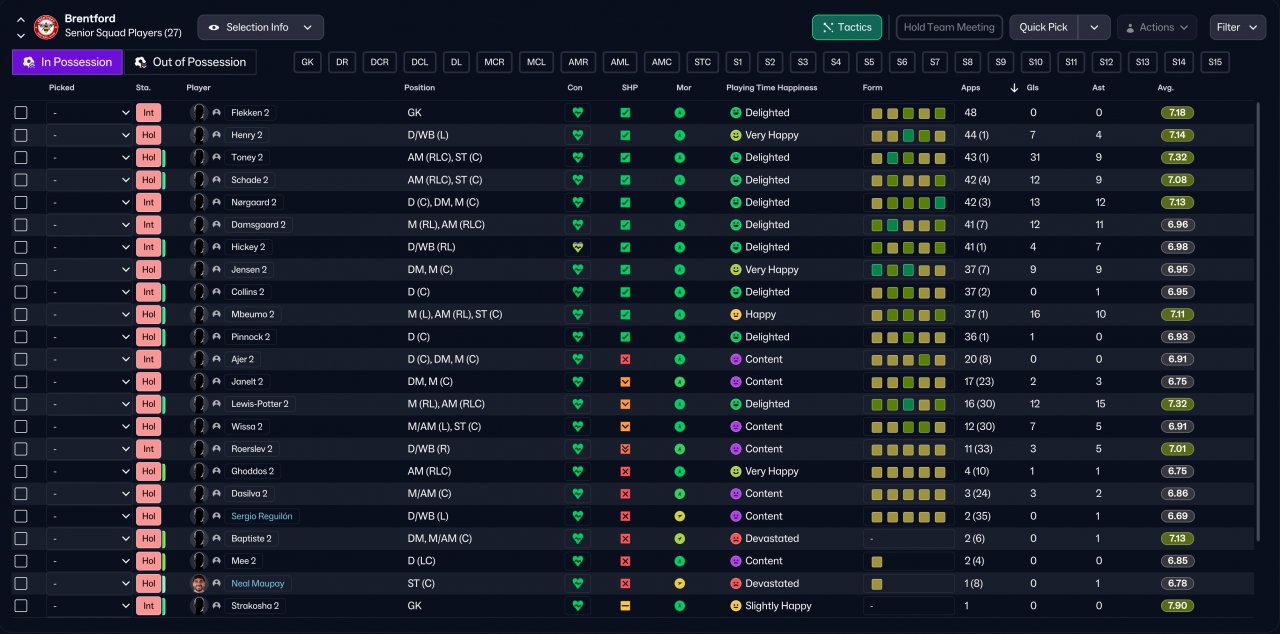Click Ajer's red match sharpness icon
The height and width of the screenshot is (634, 1280).
pos(625,359)
